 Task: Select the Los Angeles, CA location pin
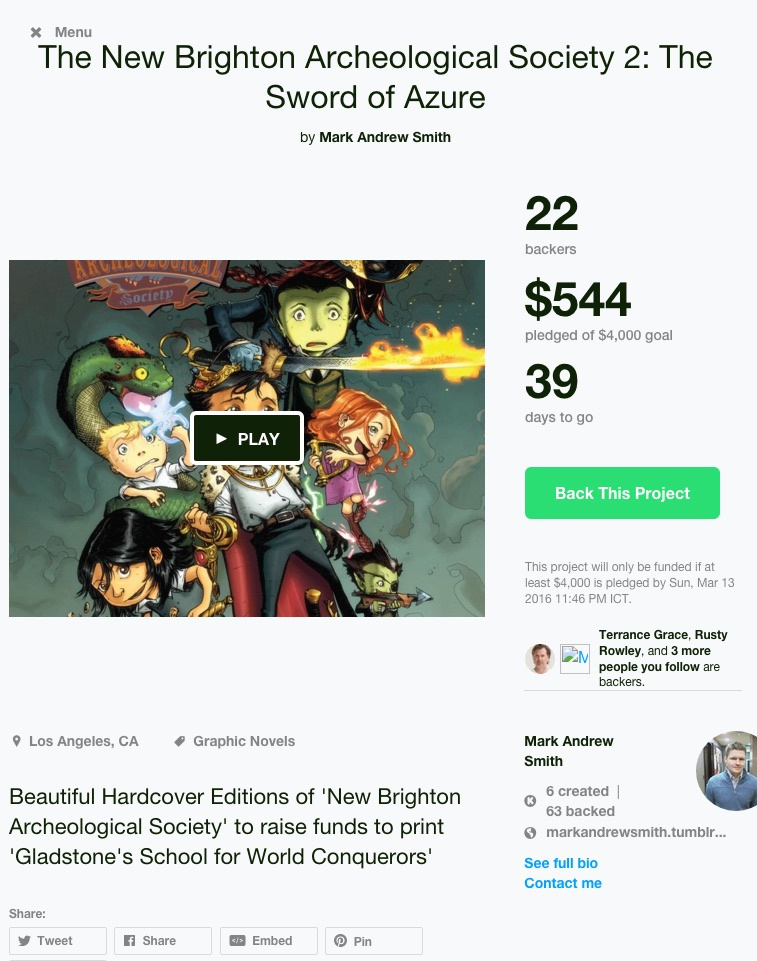click(17, 742)
